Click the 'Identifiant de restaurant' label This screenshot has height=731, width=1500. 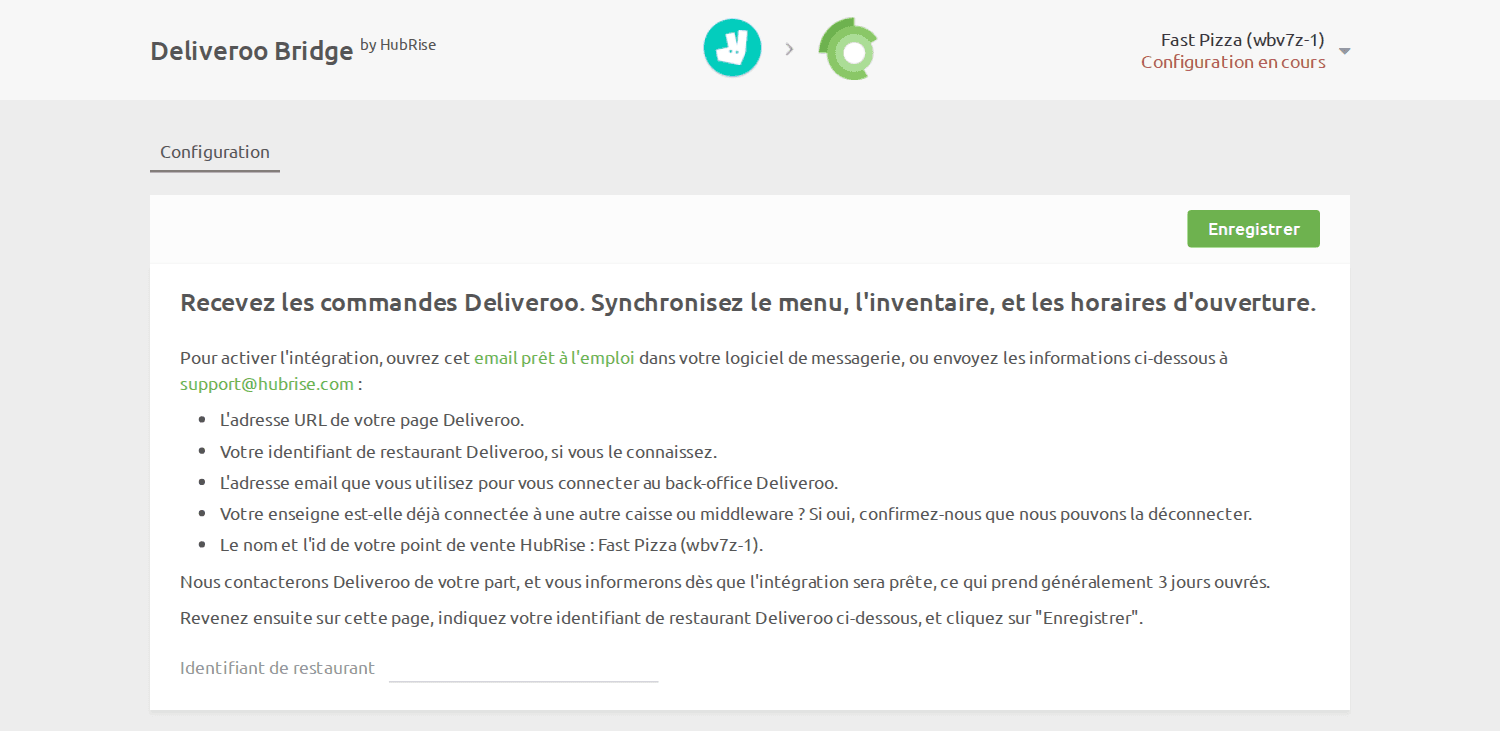(277, 668)
